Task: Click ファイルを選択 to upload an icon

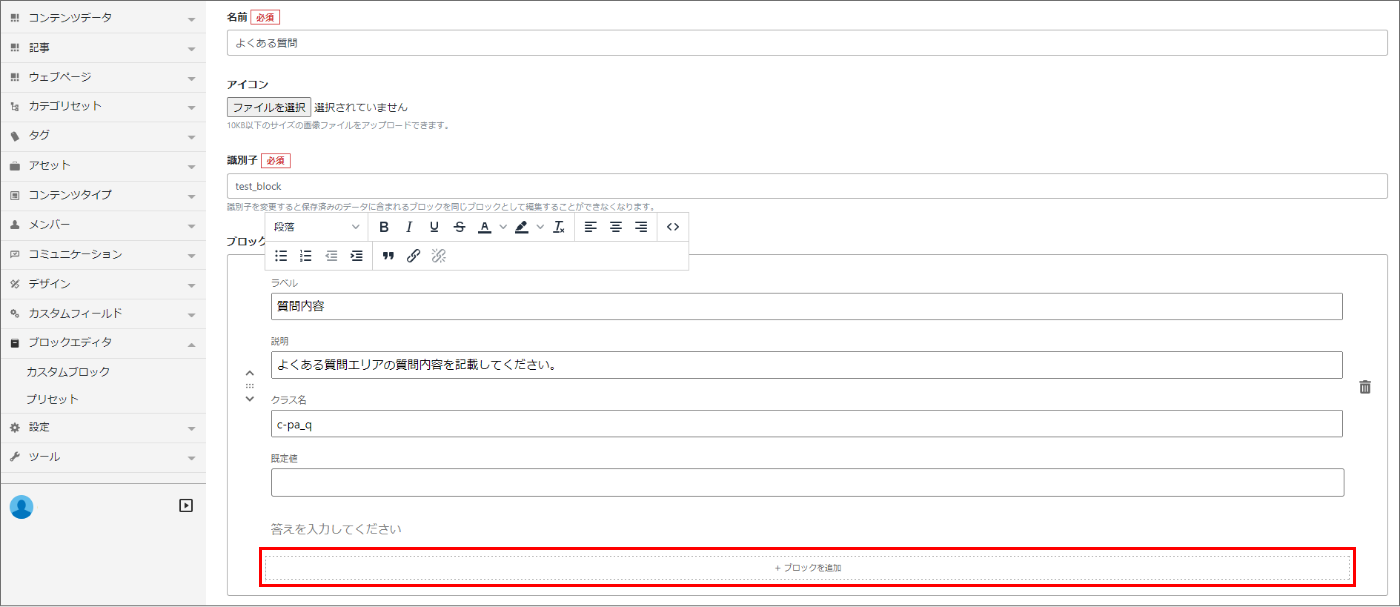Action: pyautogui.click(x=268, y=106)
